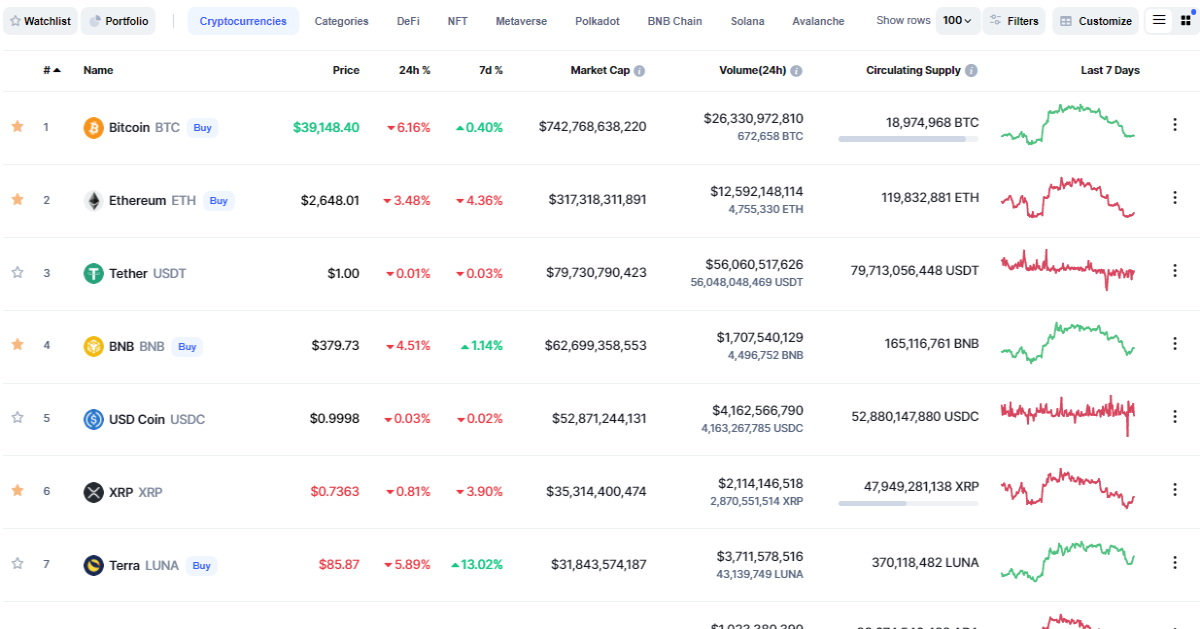Viewport: 1200px width, 629px height.
Task: Click XRP circulating supply progress bar
Action: tap(908, 503)
